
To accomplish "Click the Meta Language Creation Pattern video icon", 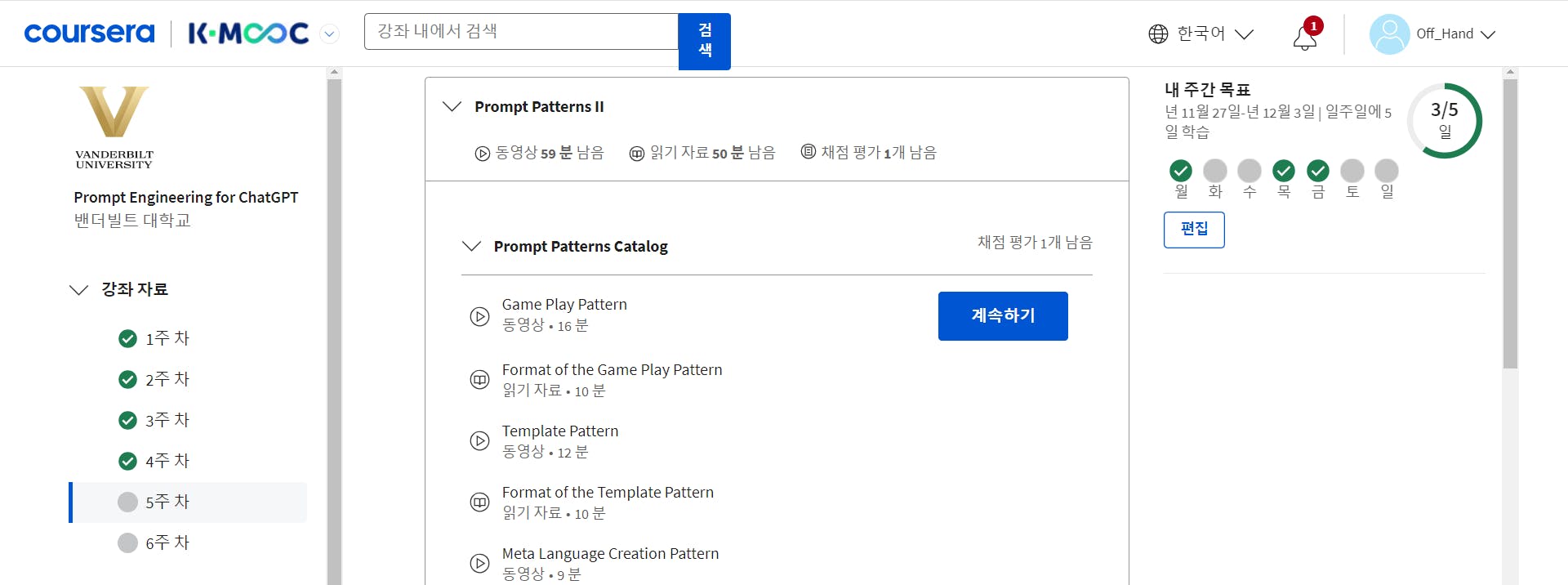I will point(479,563).
